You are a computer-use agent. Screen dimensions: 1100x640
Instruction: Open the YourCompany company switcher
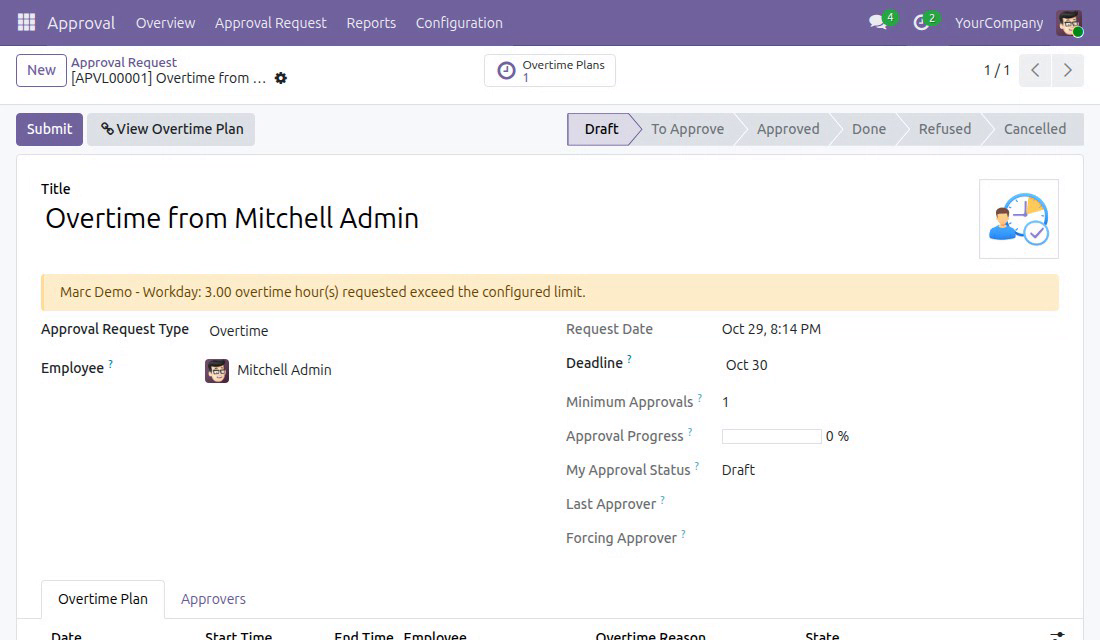pyautogui.click(x=999, y=23)
